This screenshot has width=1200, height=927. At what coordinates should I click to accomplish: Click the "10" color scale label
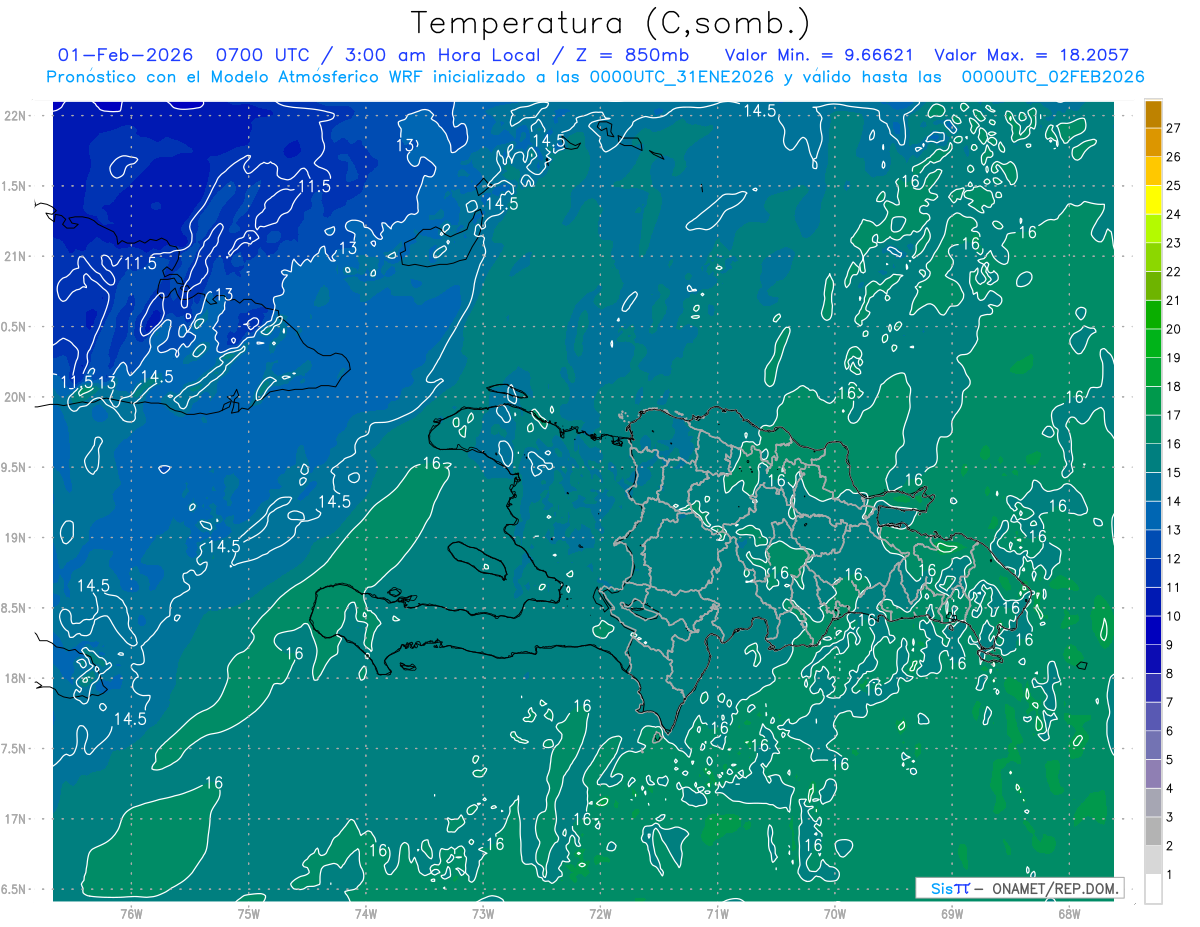[x=1173, y=616]
